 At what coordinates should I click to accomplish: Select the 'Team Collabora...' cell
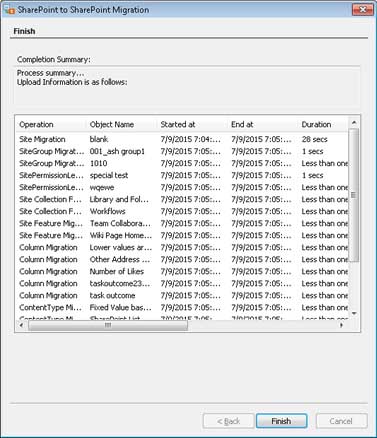pyautogui.click(x=120, y=223)
